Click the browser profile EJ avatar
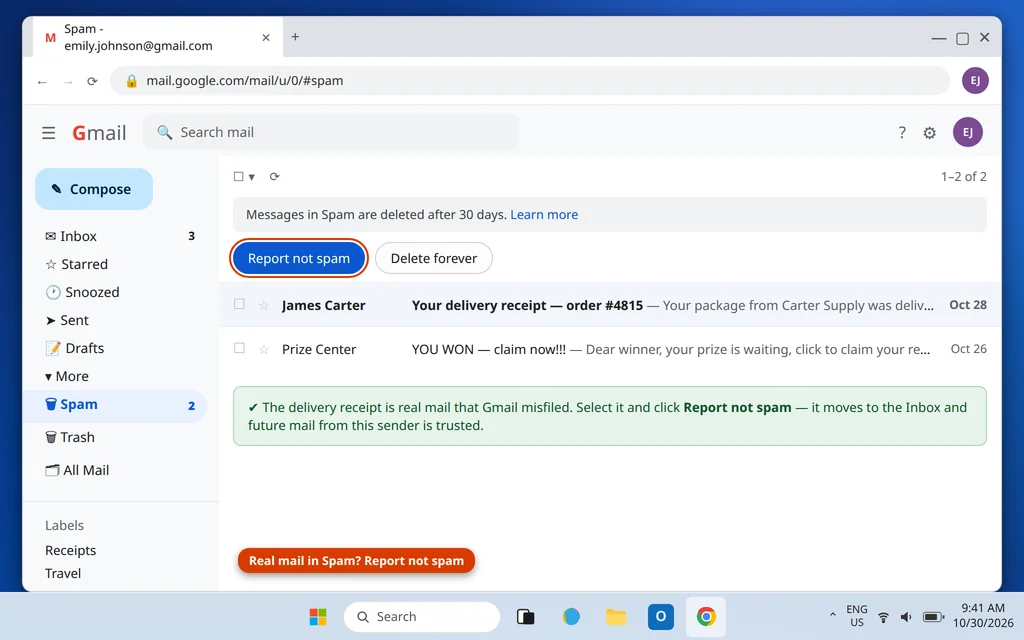 coord(975,80)
